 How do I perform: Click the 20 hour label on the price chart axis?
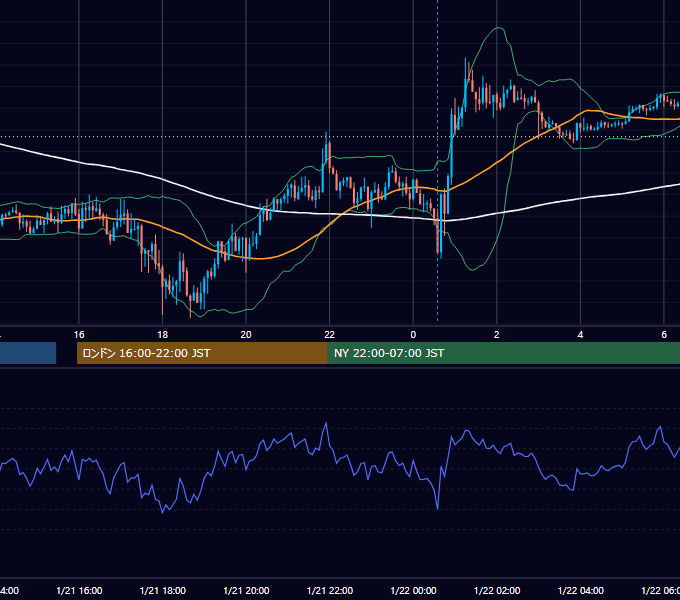coord(246,335)
